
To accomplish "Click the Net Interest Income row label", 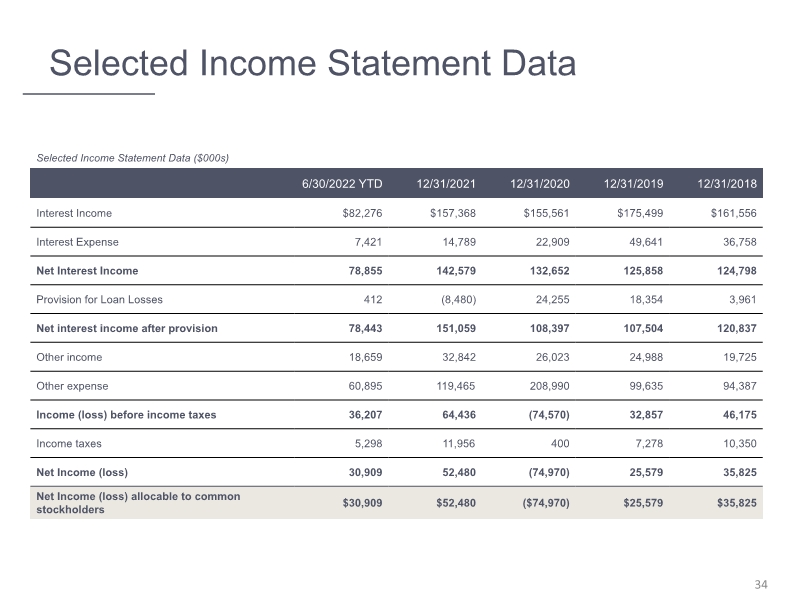I will pos(87,271).
